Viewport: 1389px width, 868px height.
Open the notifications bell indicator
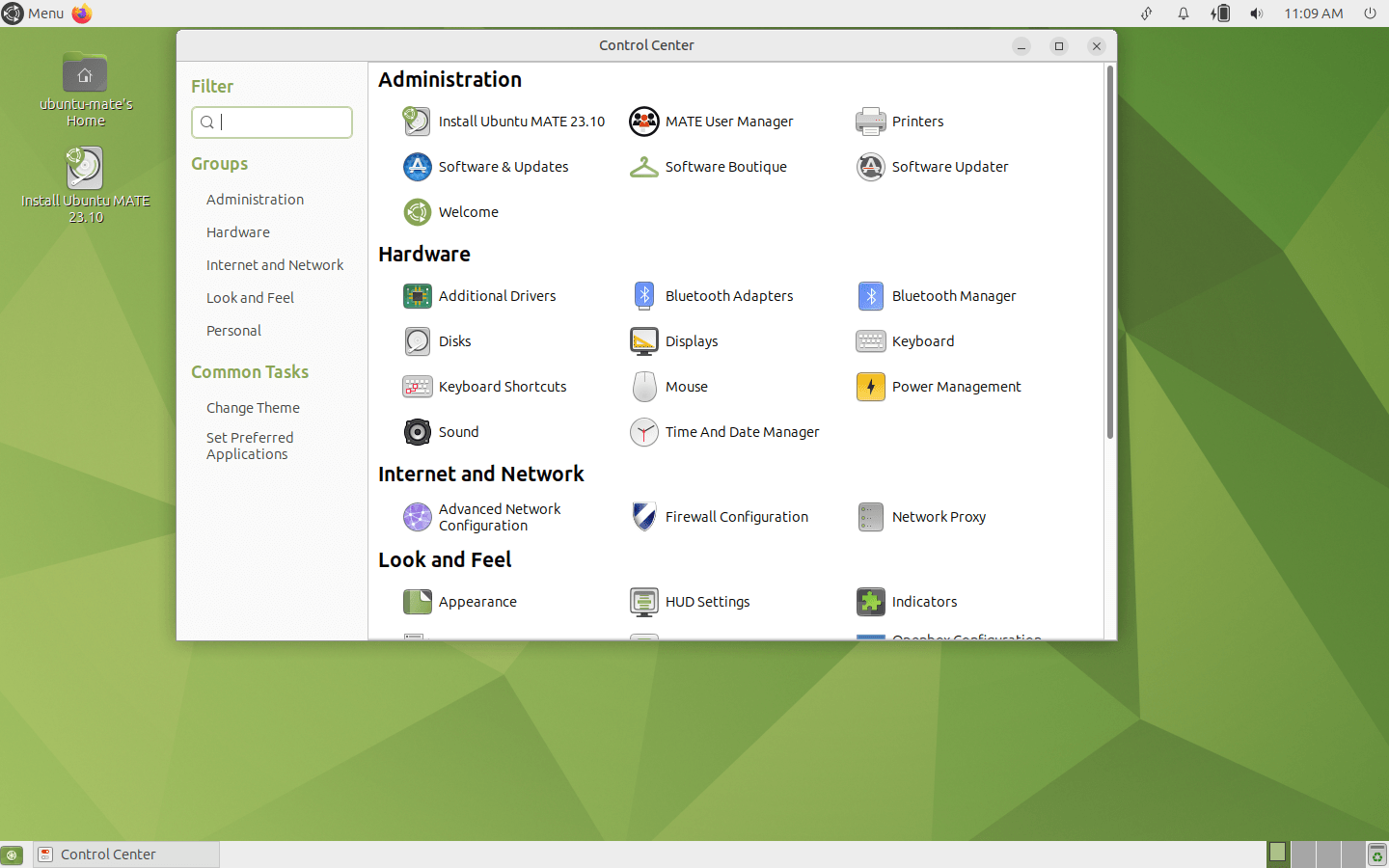(x=1183, y=14)
